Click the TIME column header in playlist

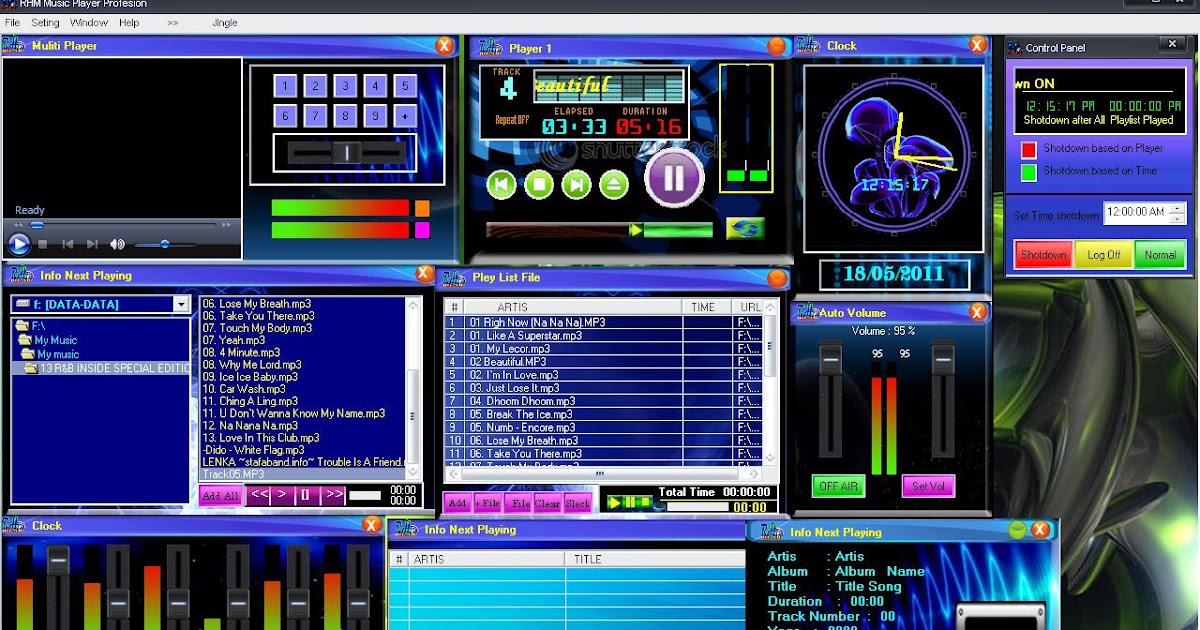click(x=705, y=307)
